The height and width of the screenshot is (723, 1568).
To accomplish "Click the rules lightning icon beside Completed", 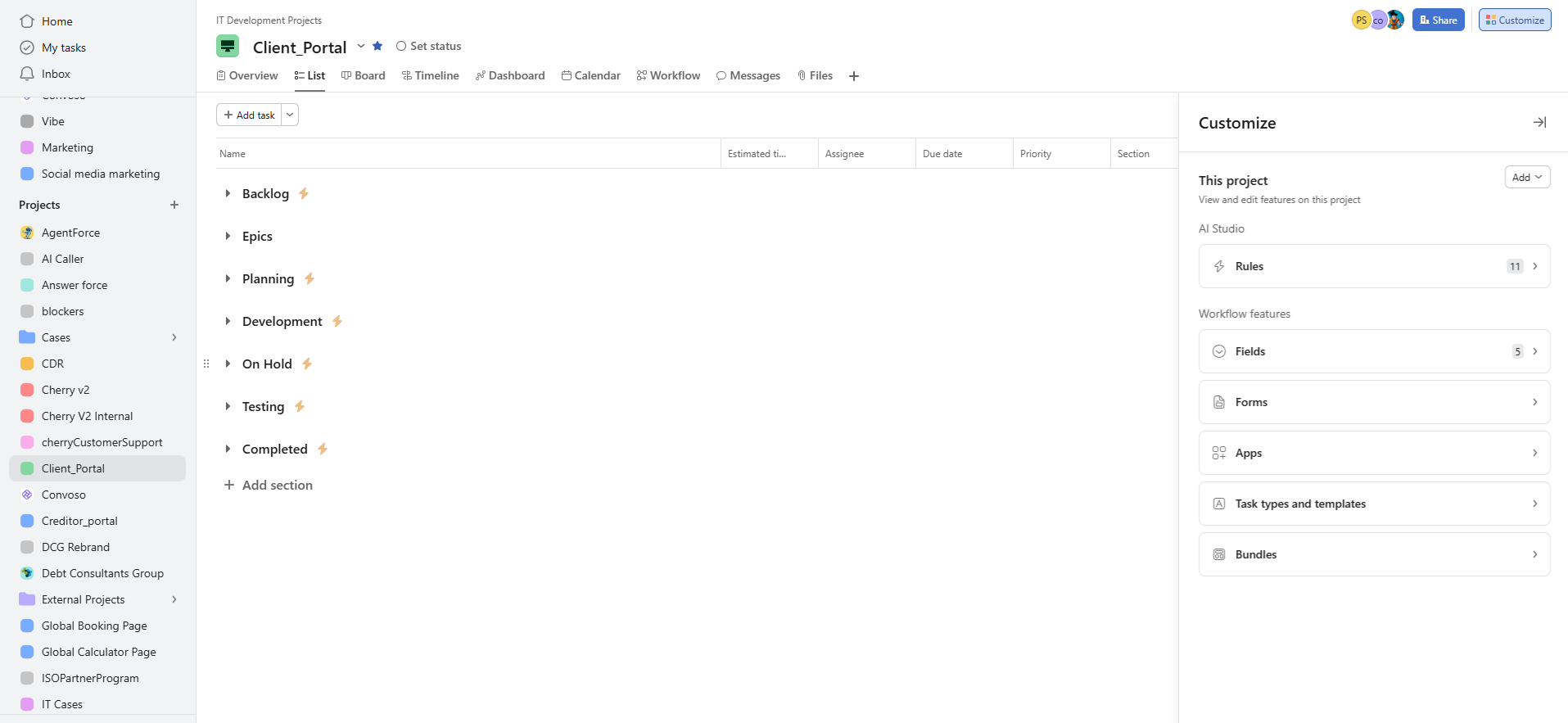I will pos(323,449).
